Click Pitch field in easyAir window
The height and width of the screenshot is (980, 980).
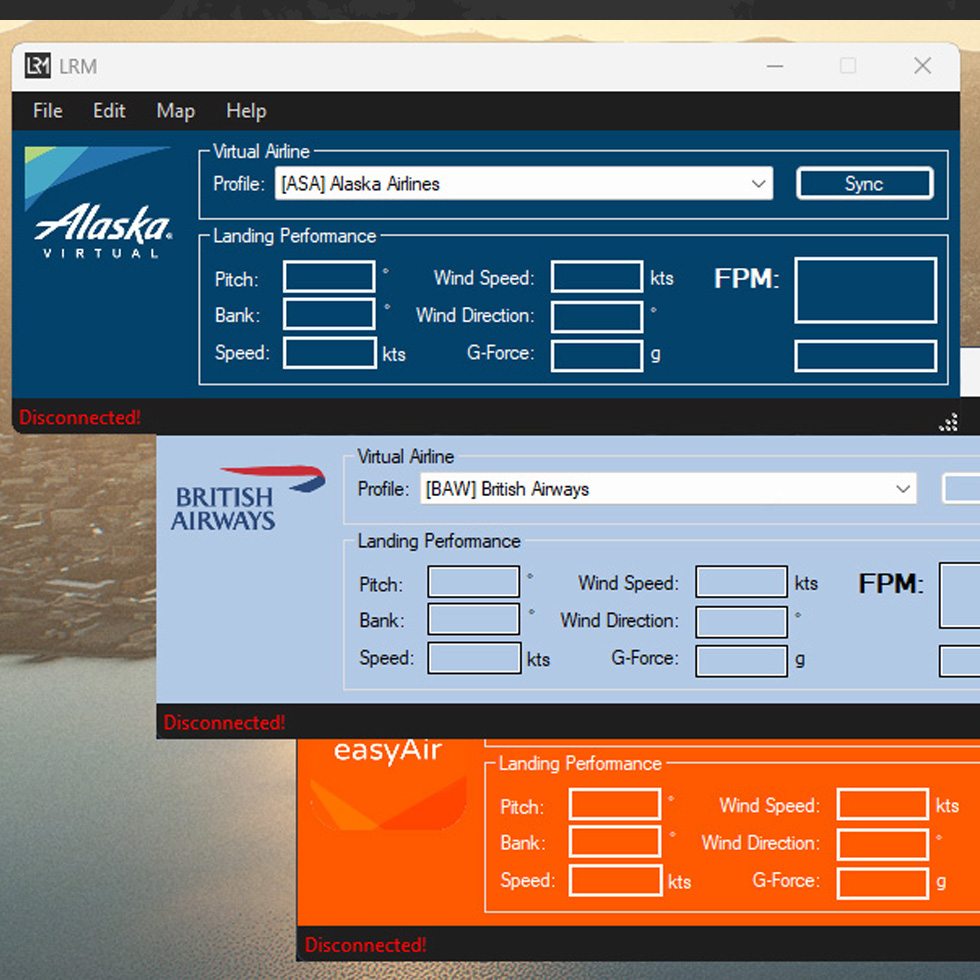pyautogui.click(x=615, y=804)
